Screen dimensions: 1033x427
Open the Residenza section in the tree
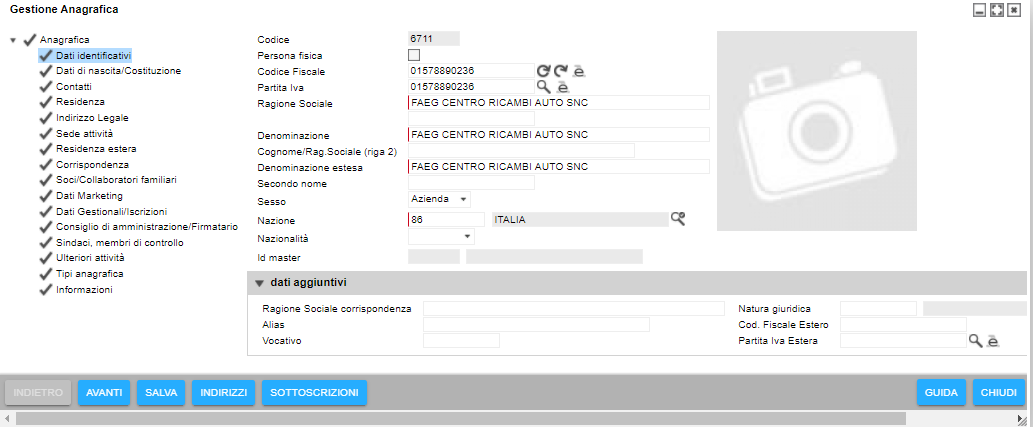80,102
